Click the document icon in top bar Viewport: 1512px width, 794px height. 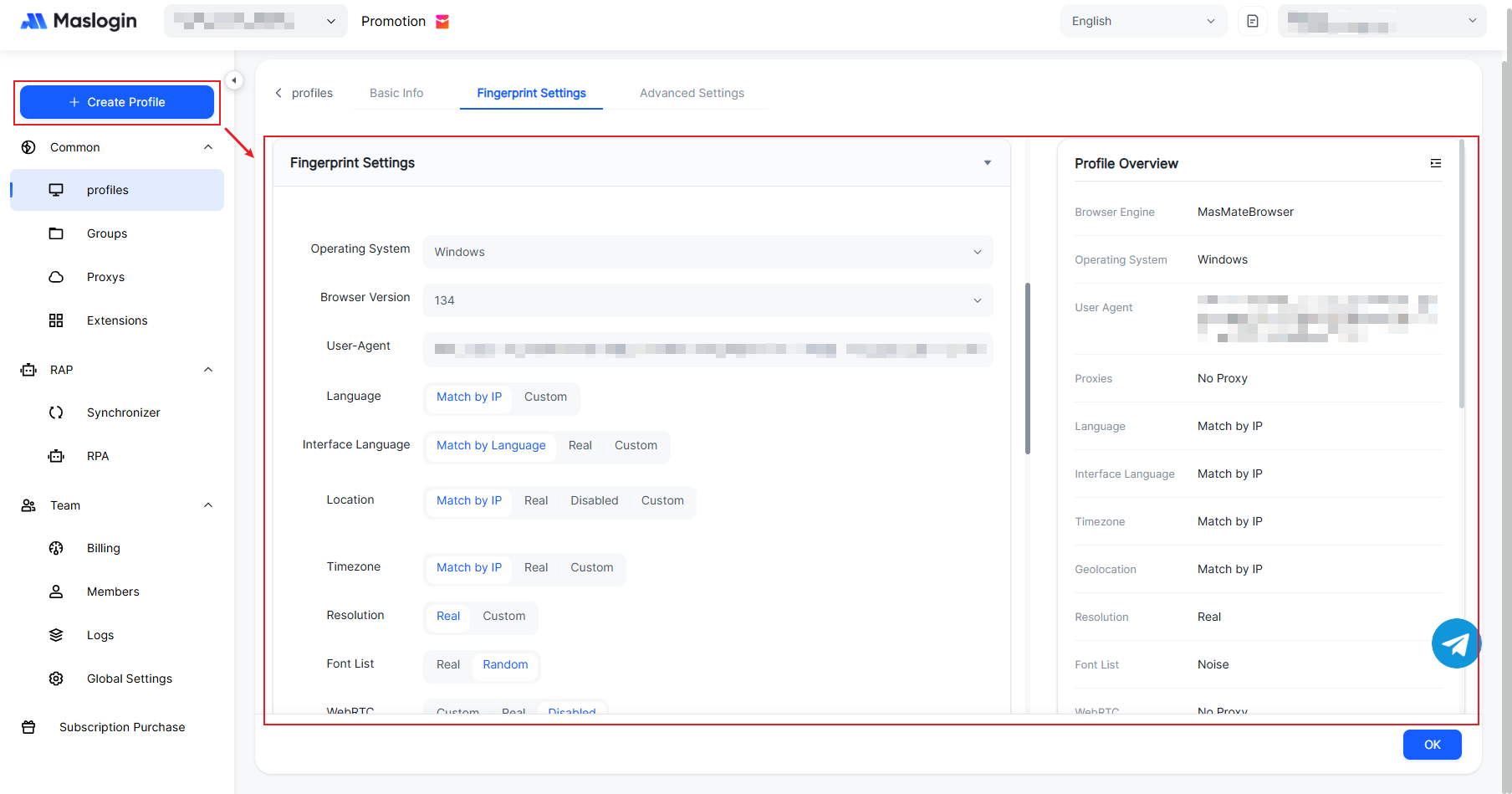click(x=1252, y=21)
